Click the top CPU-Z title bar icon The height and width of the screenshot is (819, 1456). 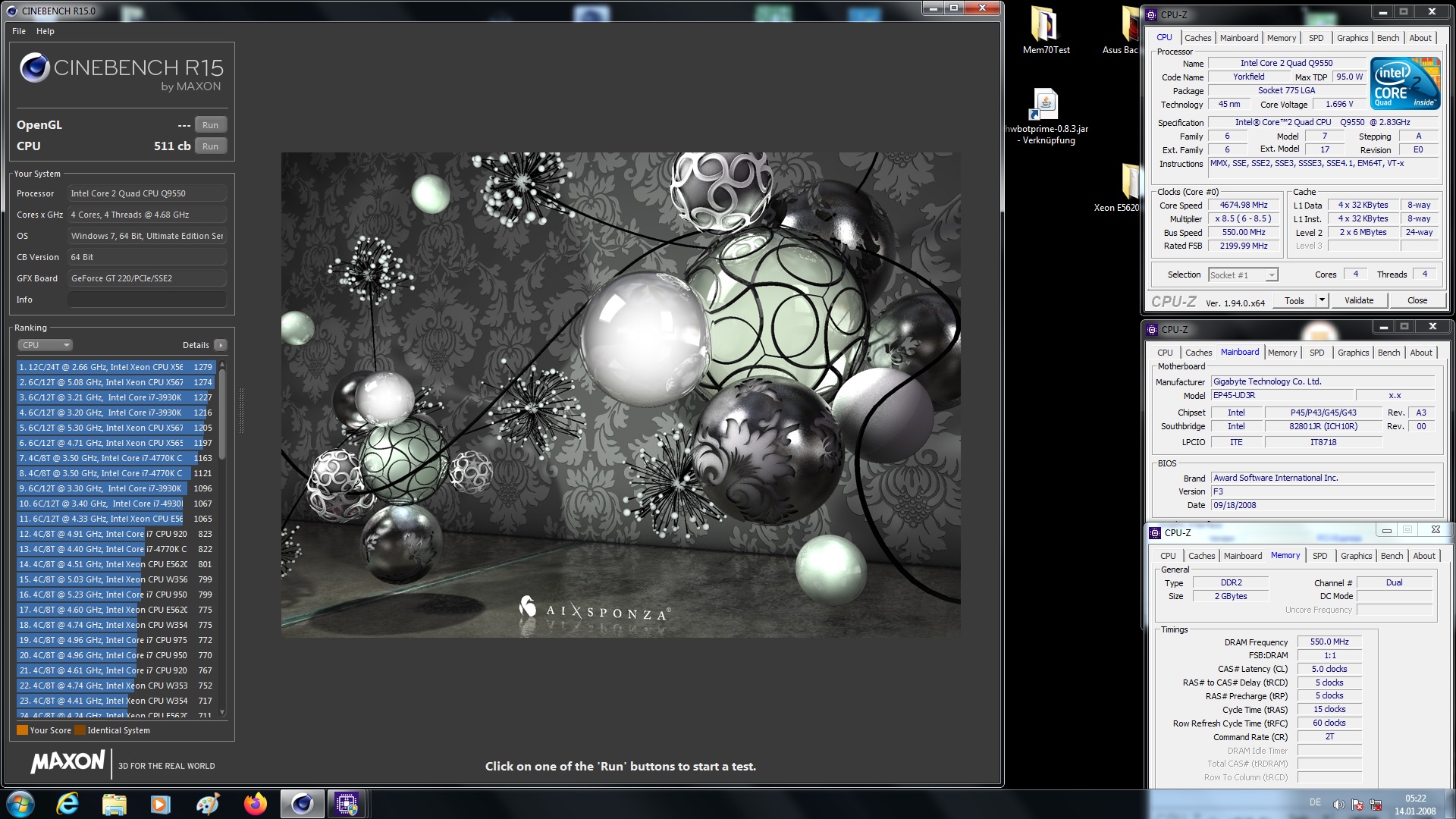(x=1152, y=14)
